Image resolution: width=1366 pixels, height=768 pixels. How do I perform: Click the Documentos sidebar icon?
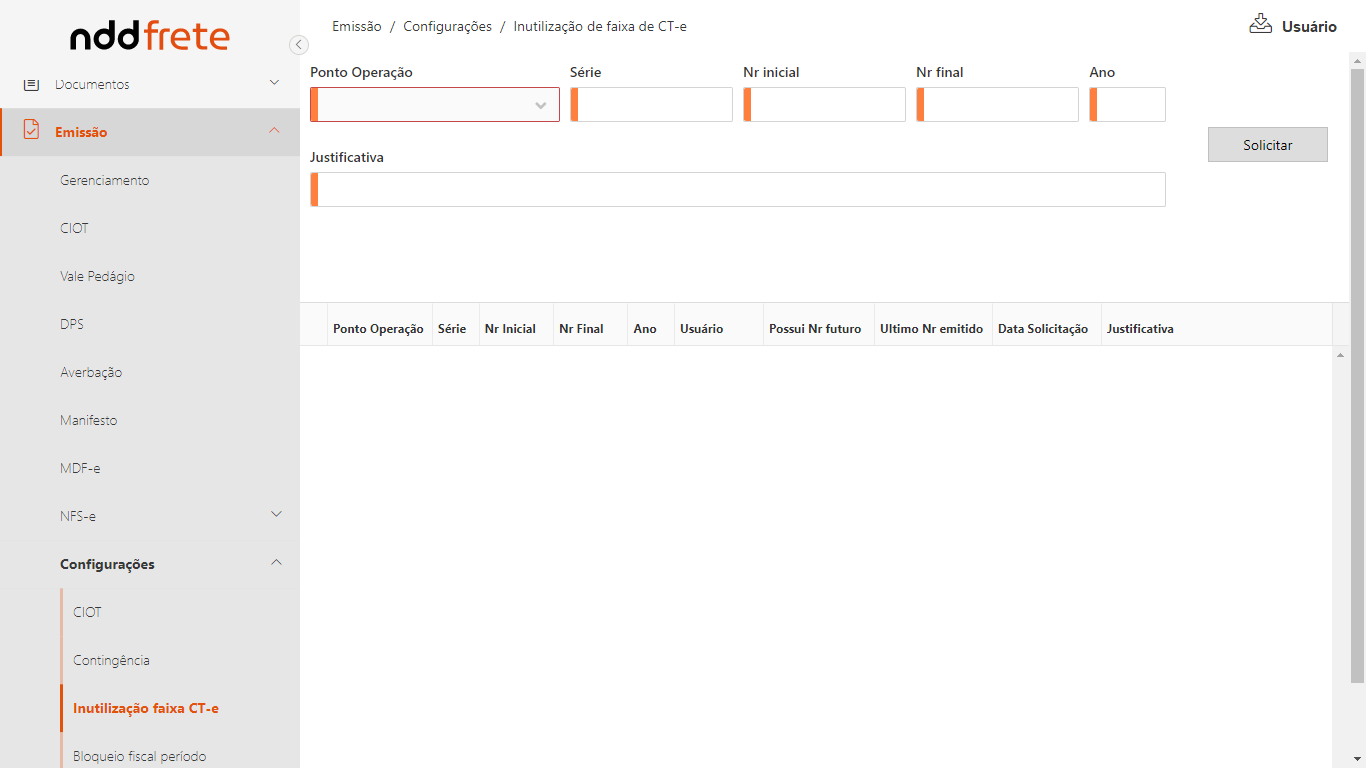pyautogui.click(x=31, y=84)
